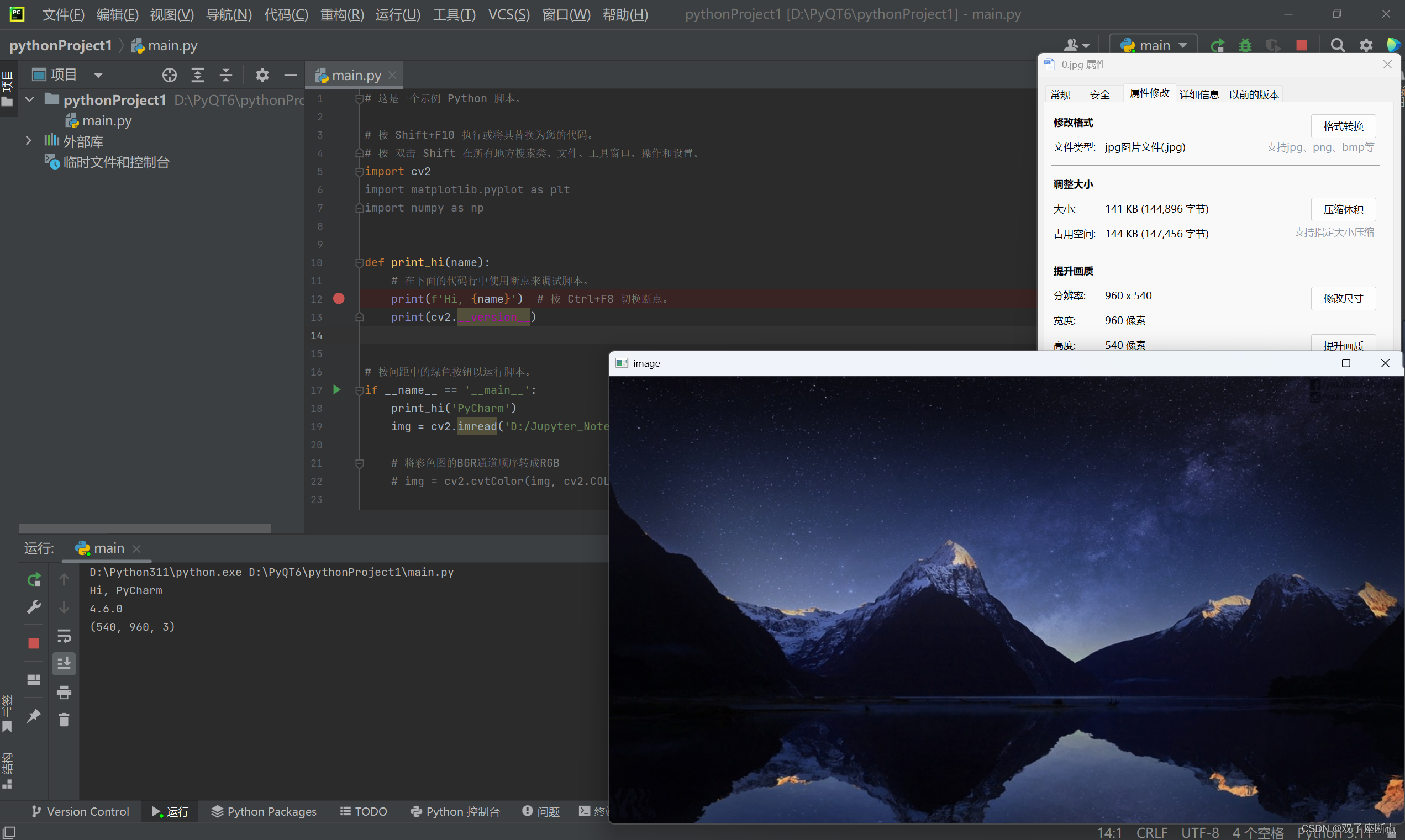Toggle the breakpoint on line 12
The image size is (1405, 840).
click(x=339, y=298)
